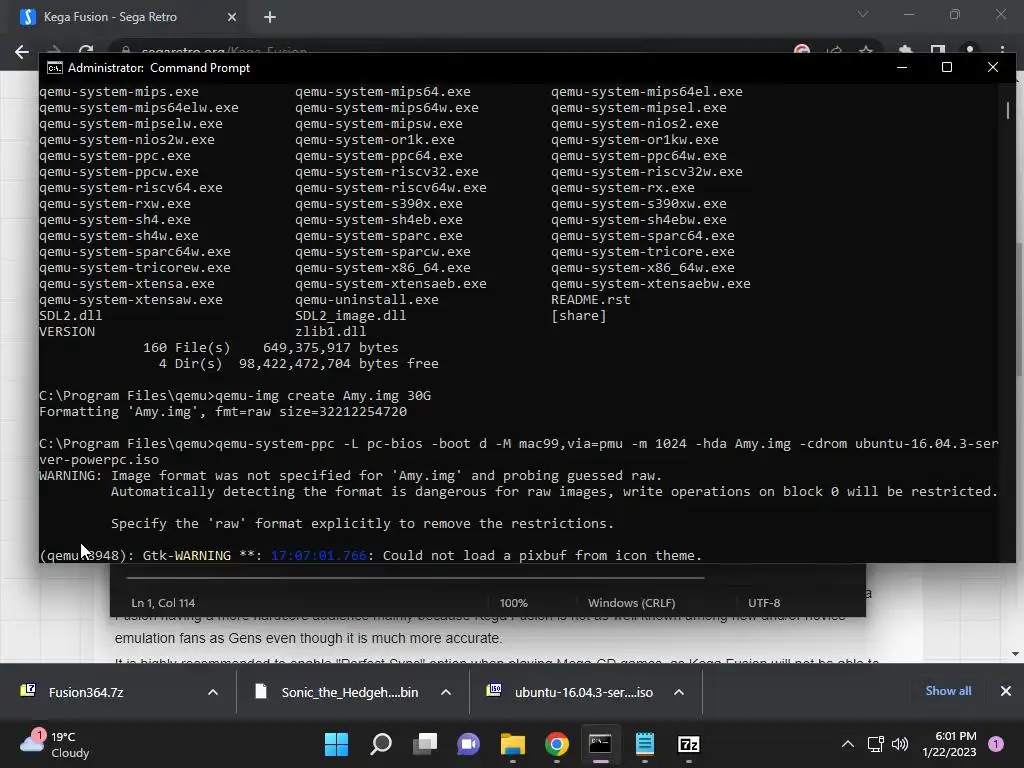
Task: Click qemu-system-sparc64.exe in listing
Action: (x=643, y=236)
